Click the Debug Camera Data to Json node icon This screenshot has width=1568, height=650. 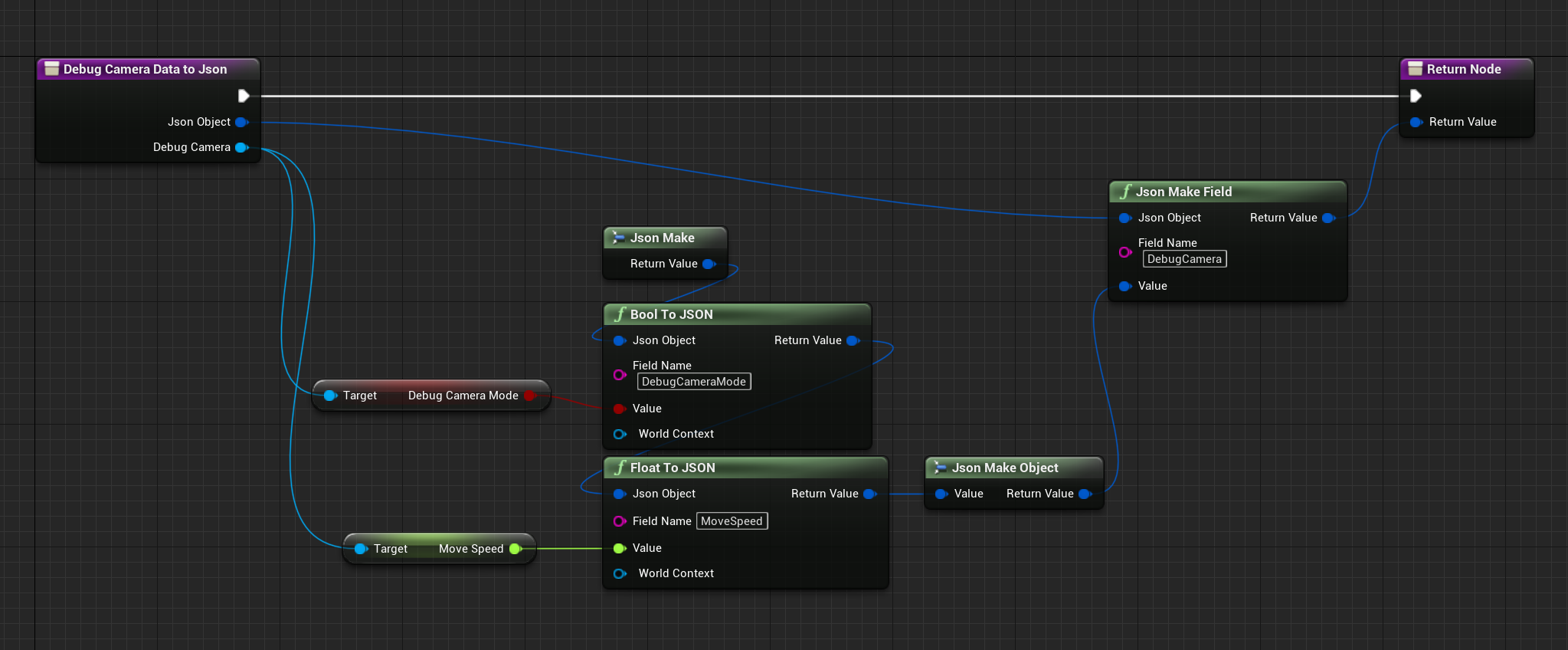[52, 69]
